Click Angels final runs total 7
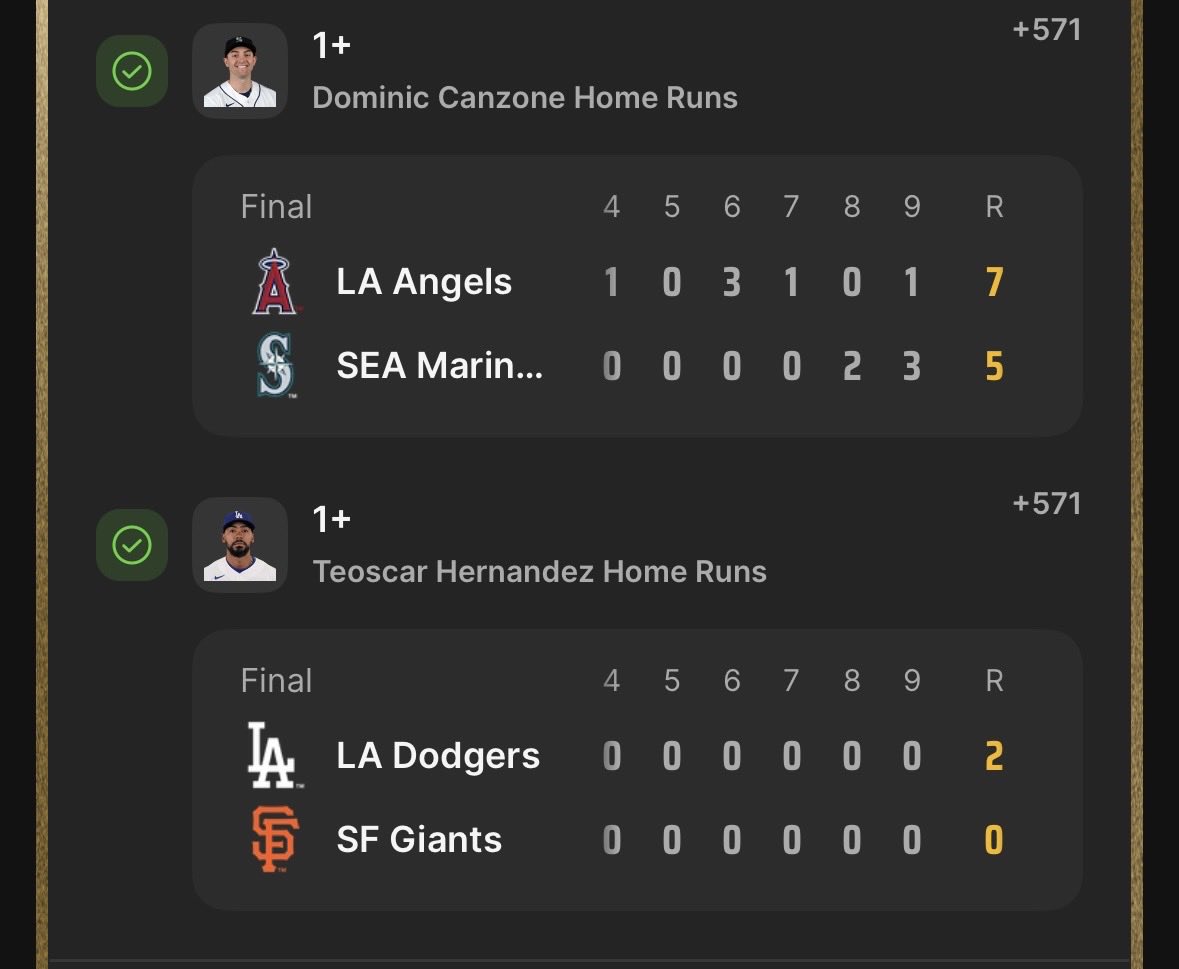The height and width of the screenshot is (969, 1179). pyautogui.click(x=994, y=283)
